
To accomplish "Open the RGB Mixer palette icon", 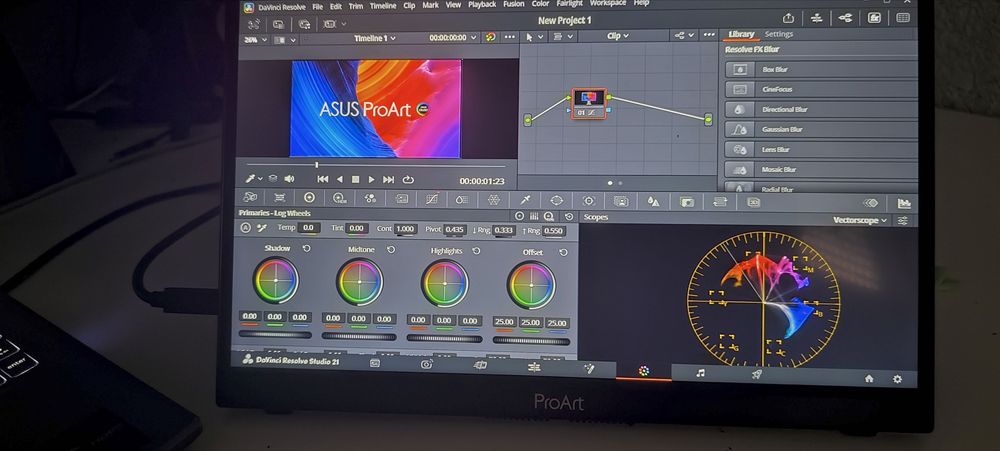I will (371, 199).
